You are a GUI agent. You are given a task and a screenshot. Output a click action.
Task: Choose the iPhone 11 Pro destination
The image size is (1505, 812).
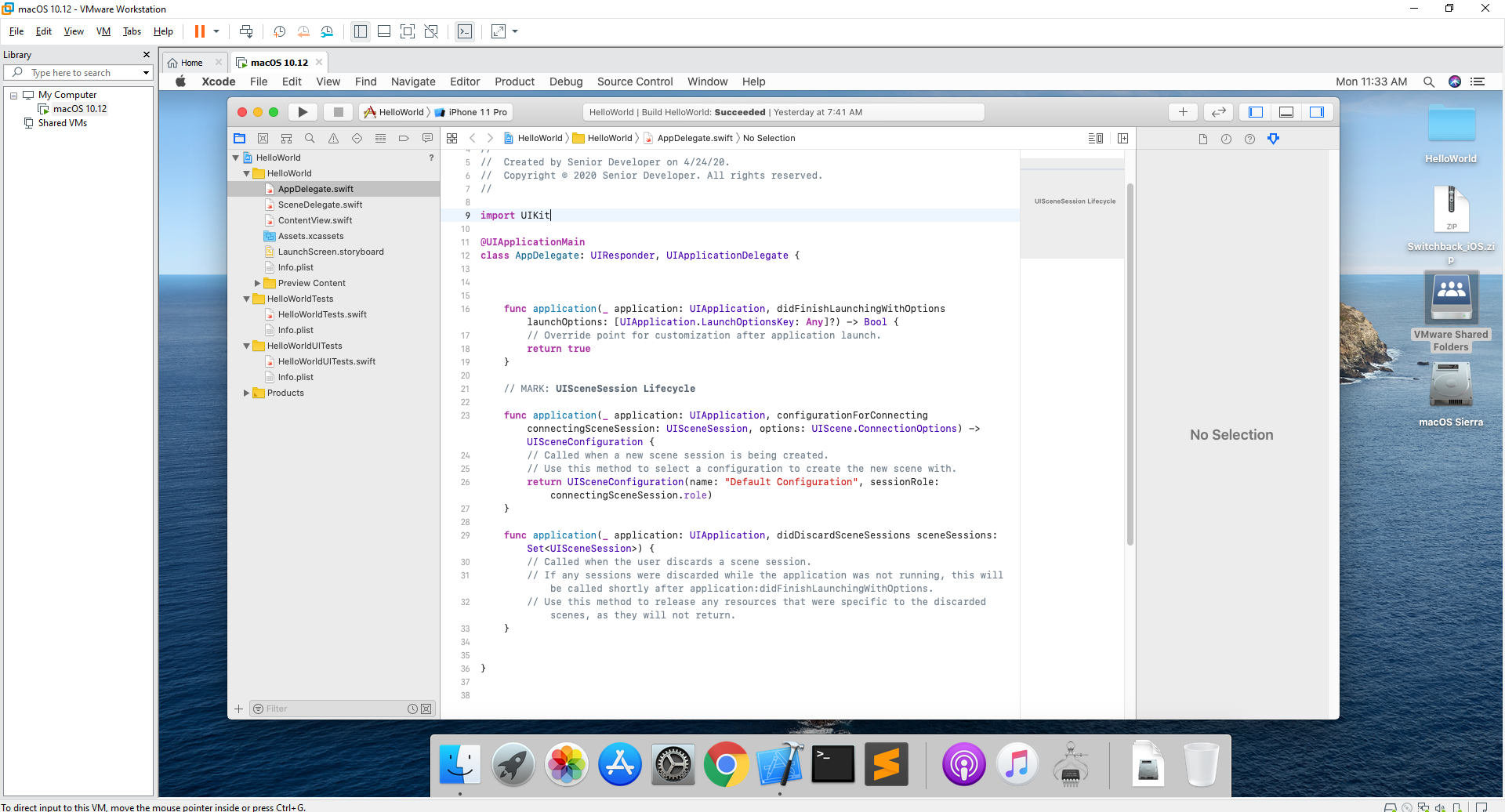click(x=471, y=112)
